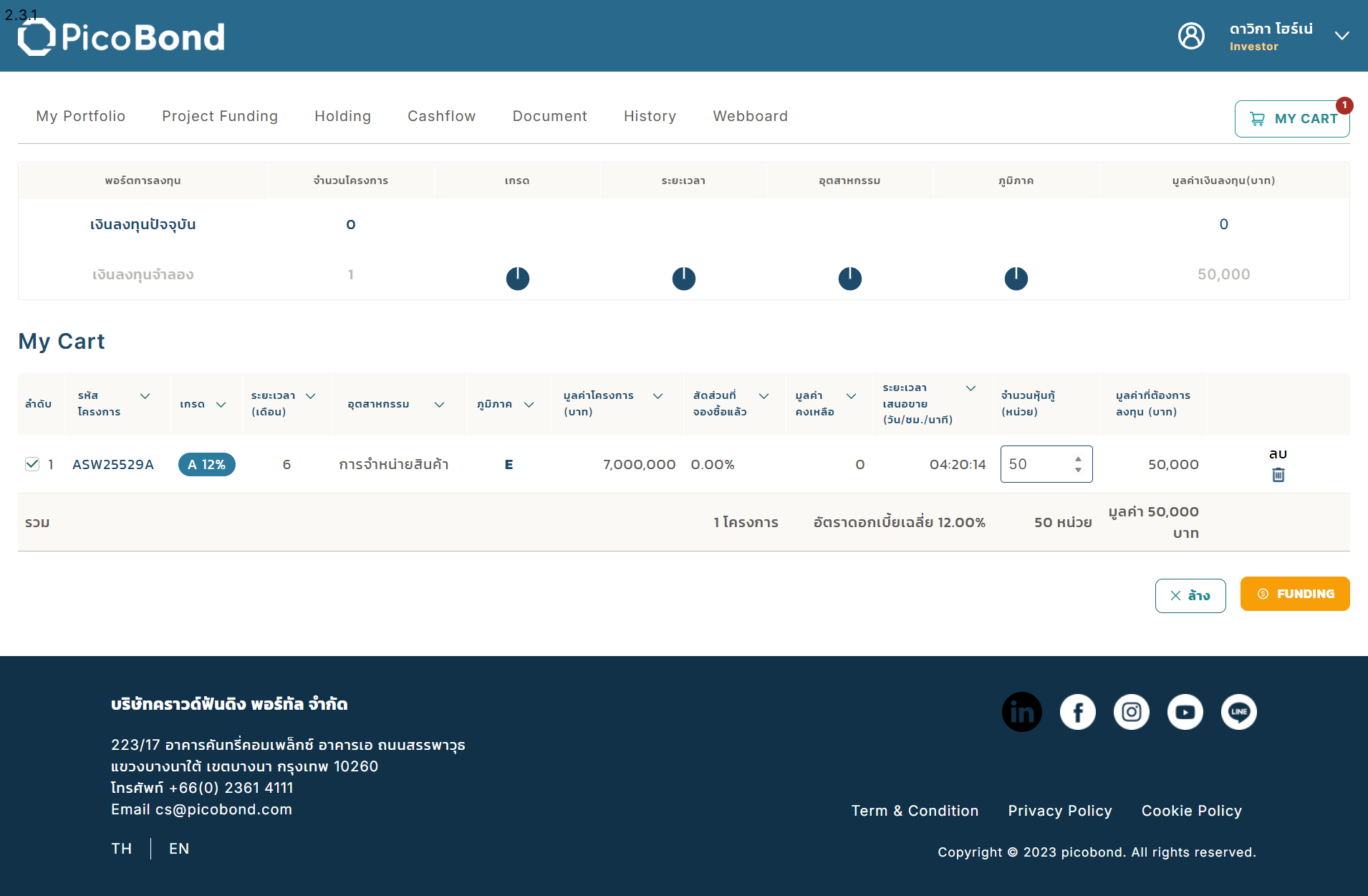The width and height of the screenshot is (1368, 896).
Task: Open the Cashflow tab
Action: pos(441,116)
